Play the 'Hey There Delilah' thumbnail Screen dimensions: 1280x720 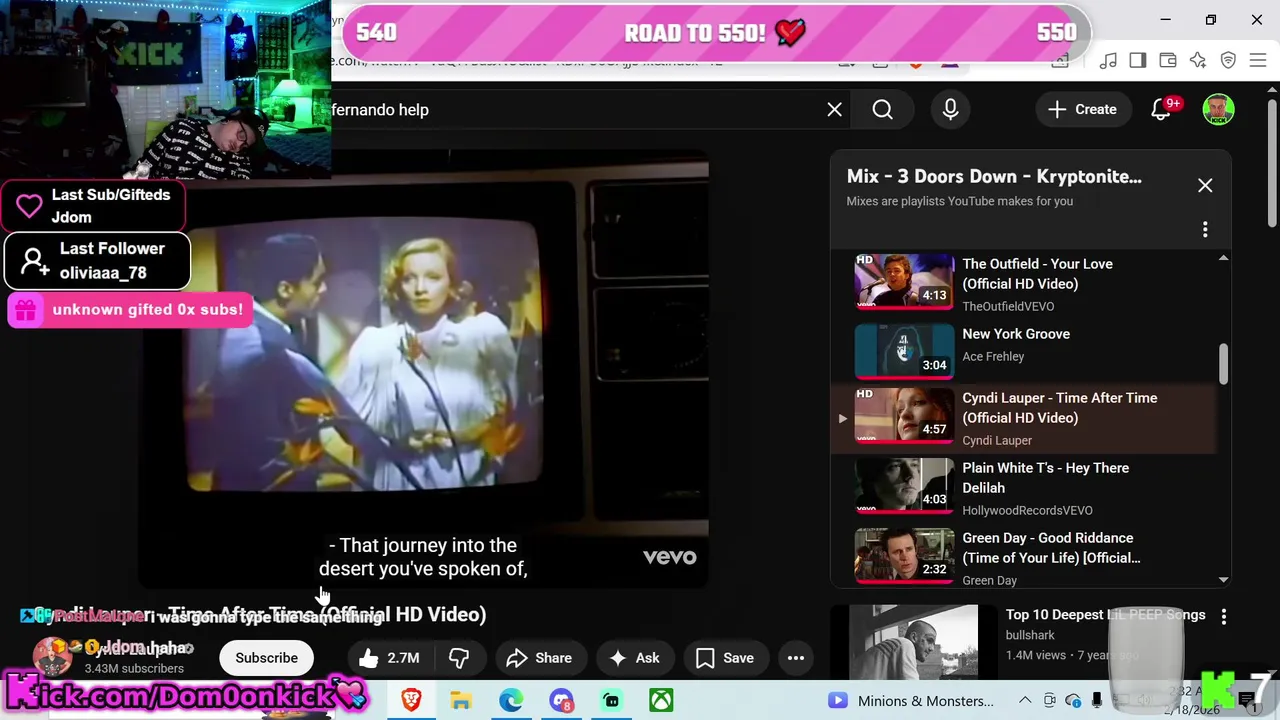point(904,485)
